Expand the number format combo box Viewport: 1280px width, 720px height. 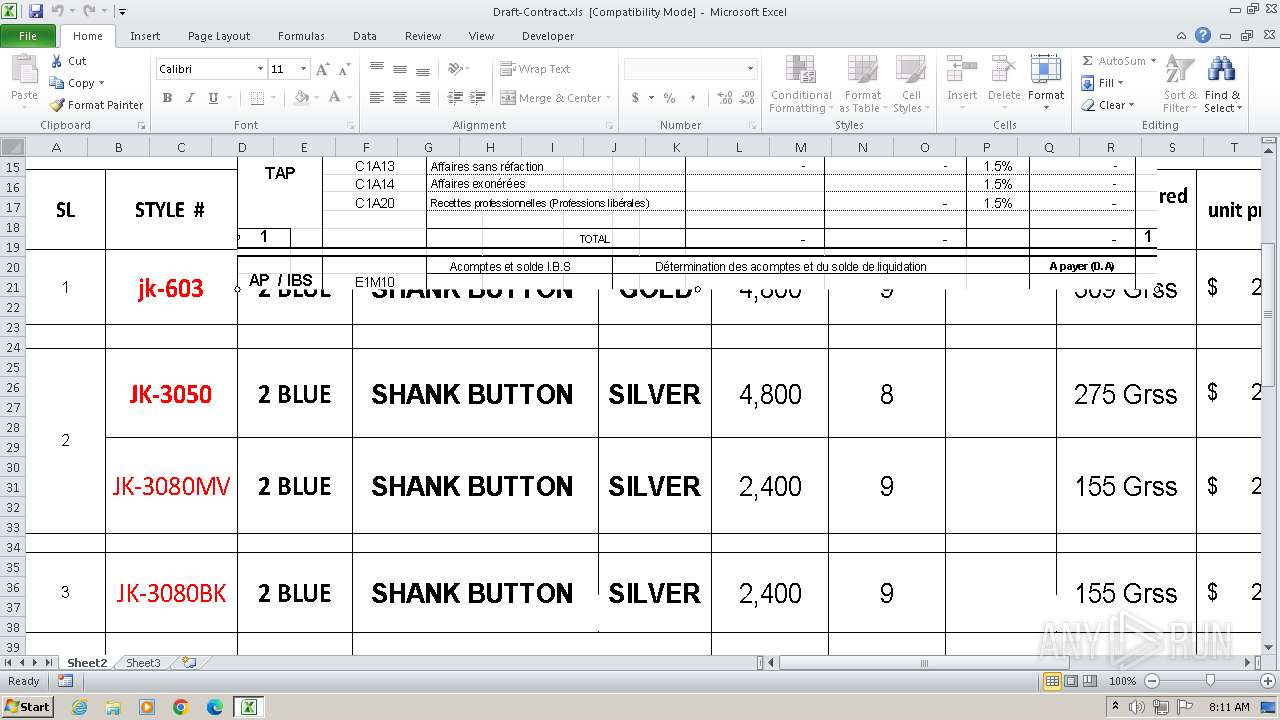point(750,69)
